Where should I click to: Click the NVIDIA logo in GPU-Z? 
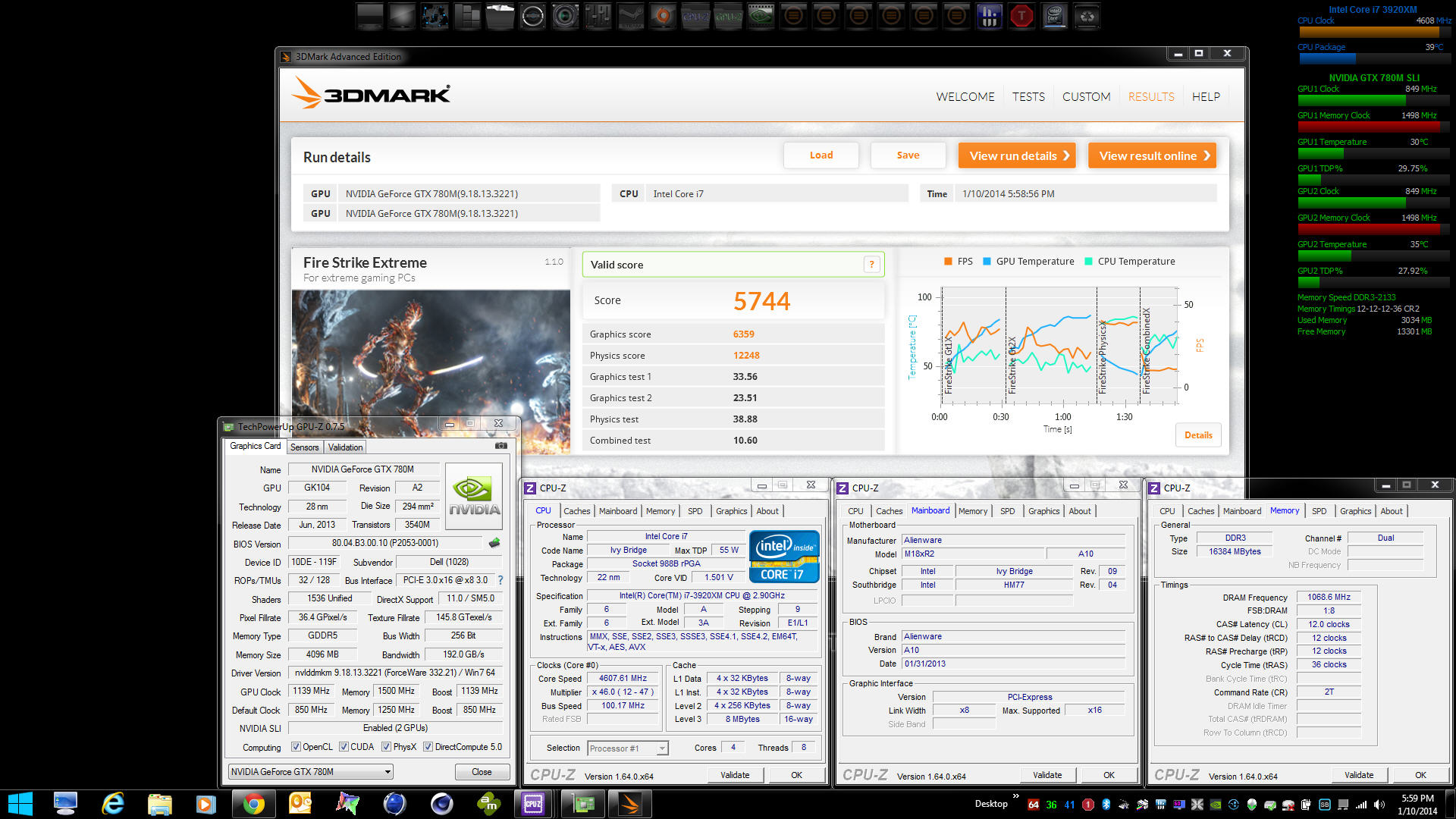click(474, 495)
